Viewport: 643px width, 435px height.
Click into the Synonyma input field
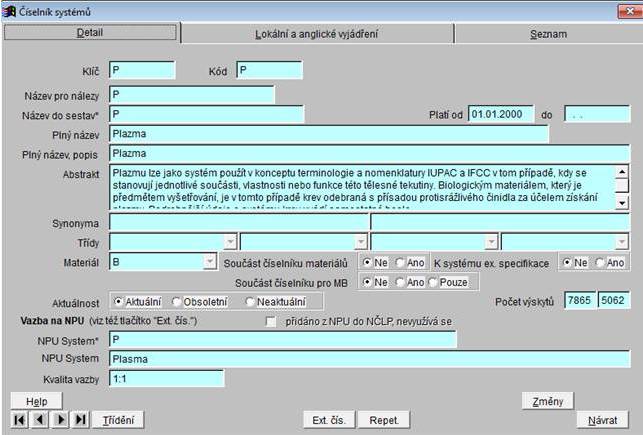(238, 222)
